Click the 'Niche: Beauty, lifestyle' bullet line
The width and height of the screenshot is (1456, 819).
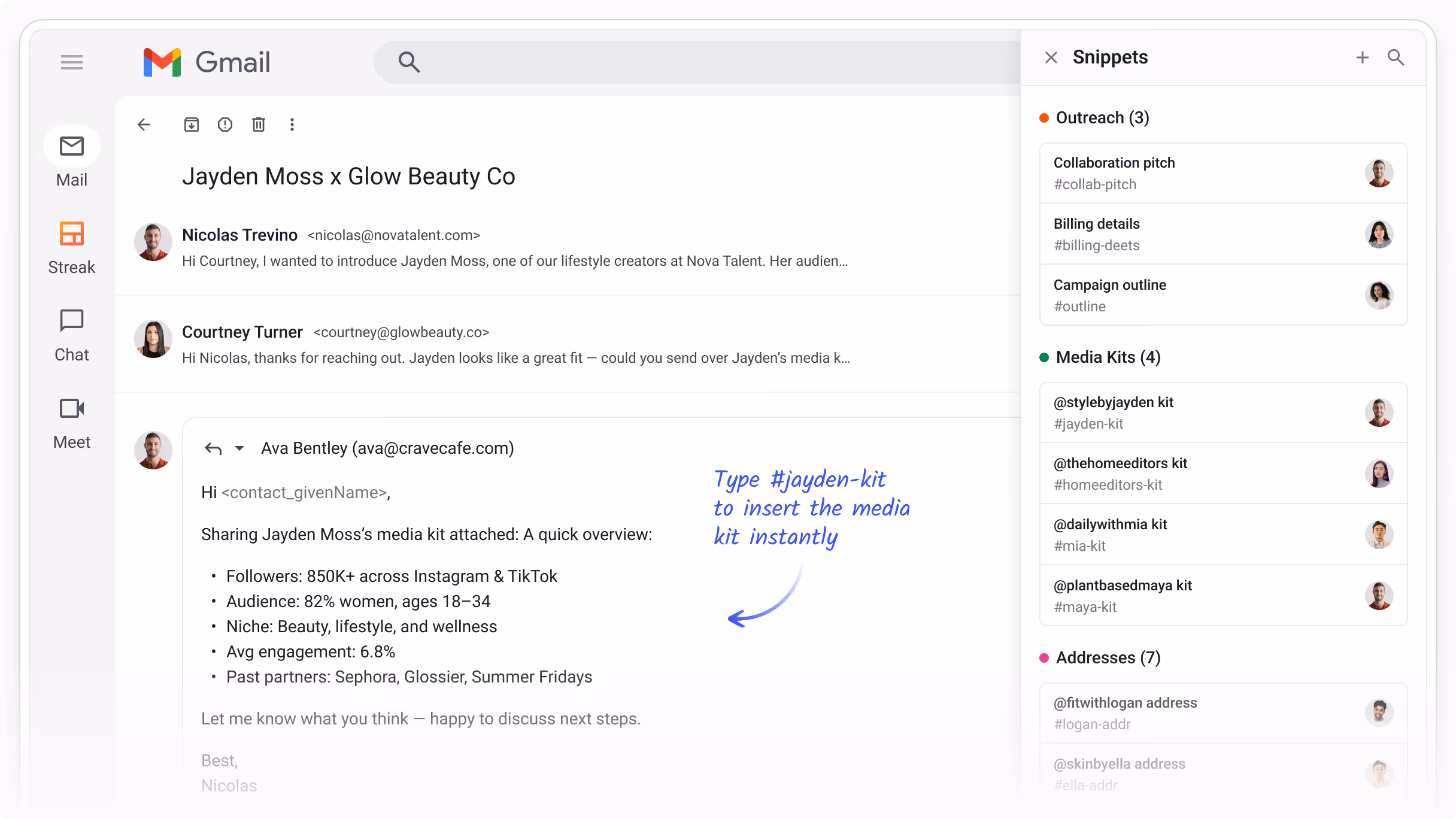[362, 627]
